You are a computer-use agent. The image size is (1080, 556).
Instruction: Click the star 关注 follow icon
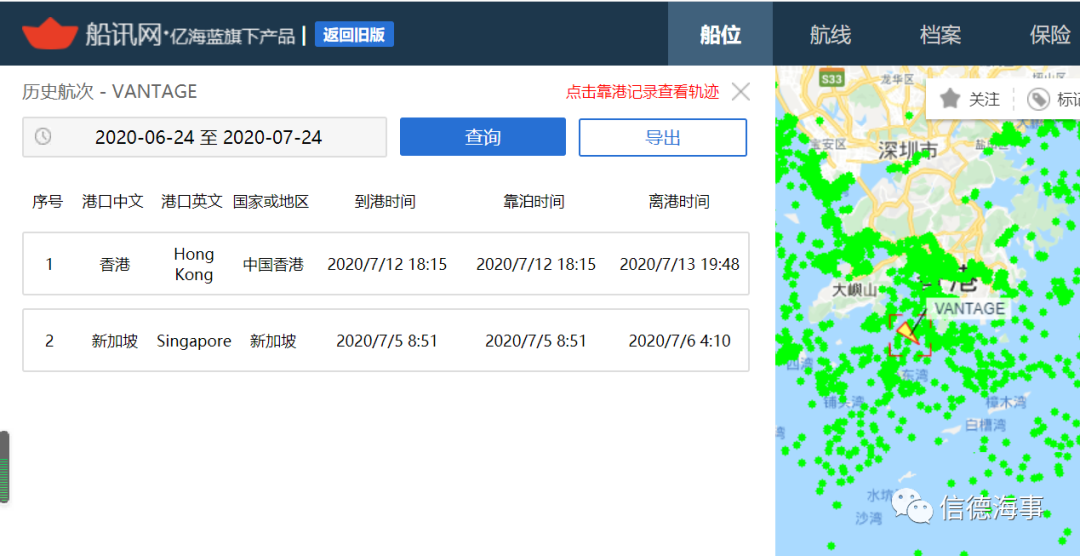(950, 99)
